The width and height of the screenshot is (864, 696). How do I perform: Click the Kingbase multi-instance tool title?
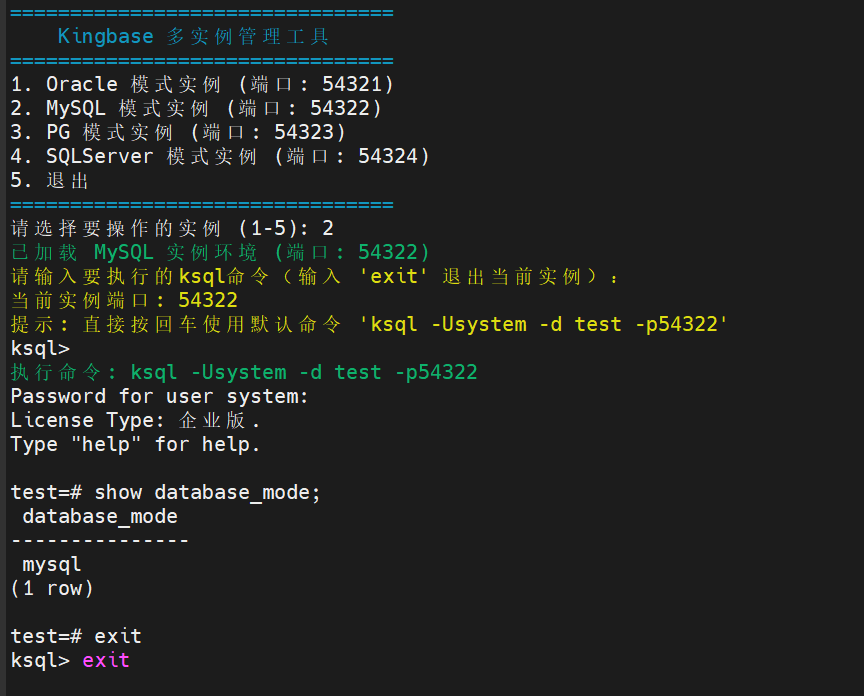(x=193, y=37)
